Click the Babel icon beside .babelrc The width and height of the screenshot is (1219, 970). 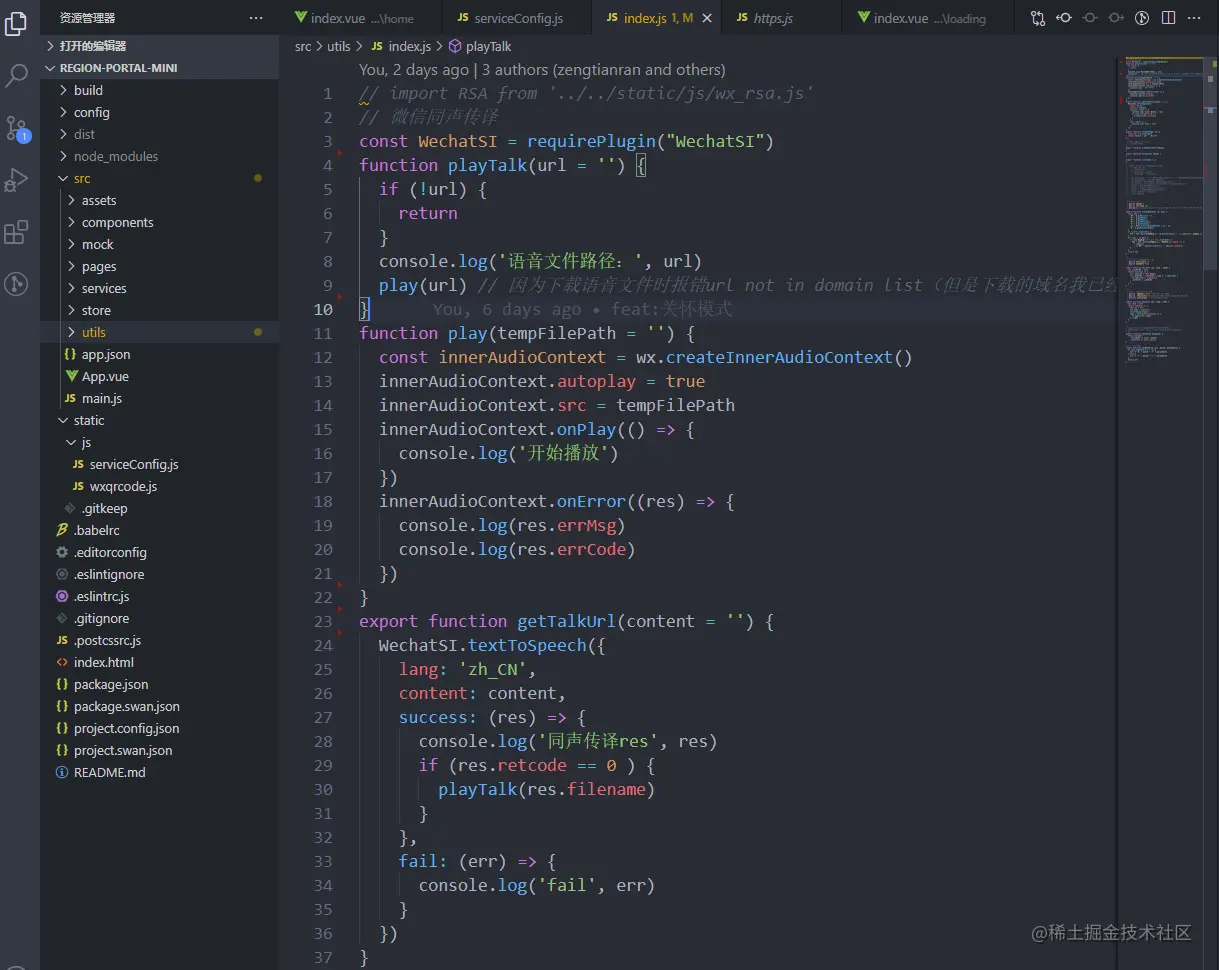[x=62, y=530]
